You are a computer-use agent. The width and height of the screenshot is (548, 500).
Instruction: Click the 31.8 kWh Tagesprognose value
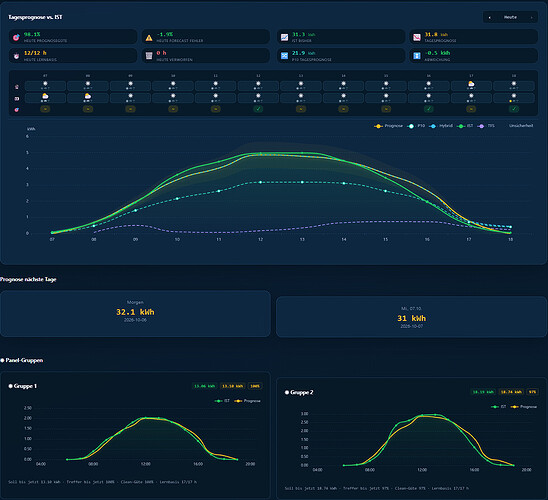[436, 34]
